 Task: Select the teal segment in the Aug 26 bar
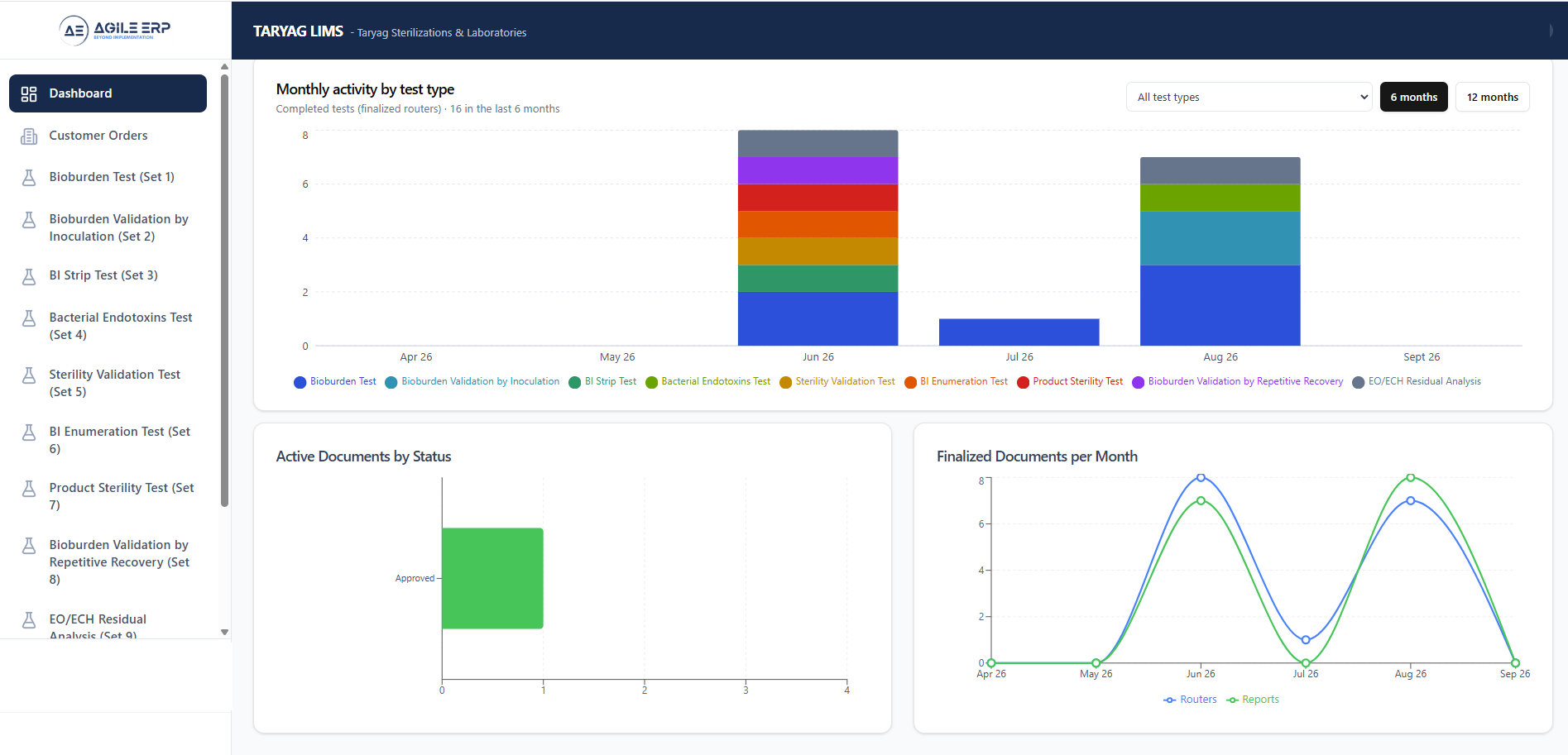pyautogui.click(x=1220, y=238)
